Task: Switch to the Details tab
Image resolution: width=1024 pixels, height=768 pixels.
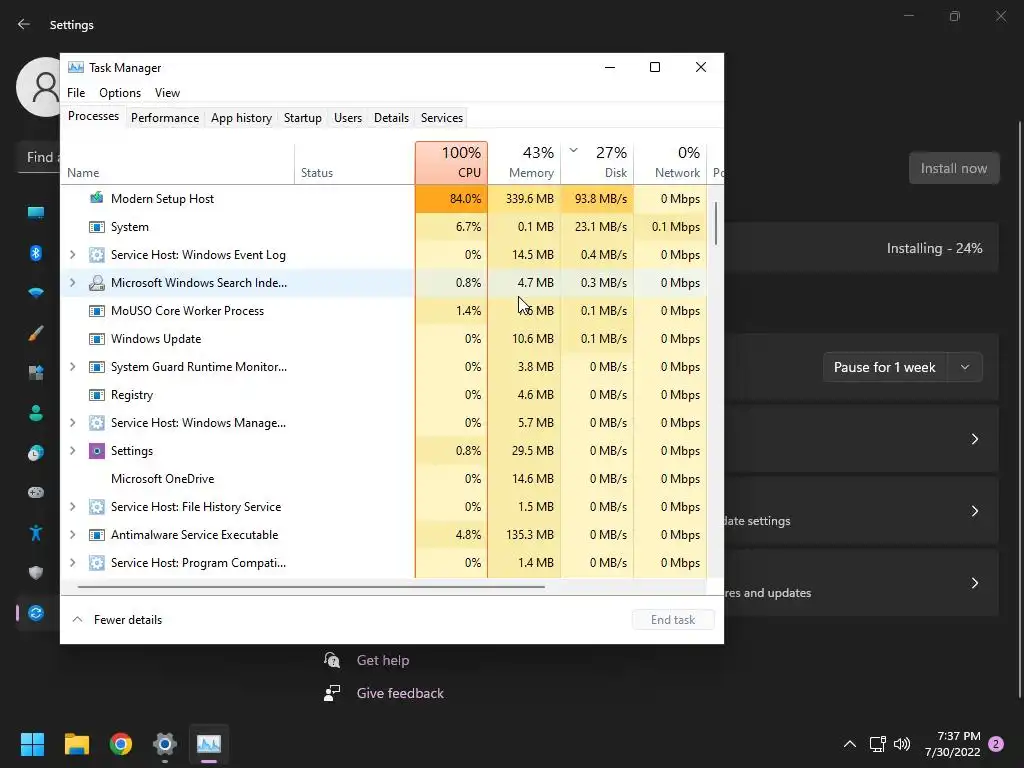Action: (391, 118)
